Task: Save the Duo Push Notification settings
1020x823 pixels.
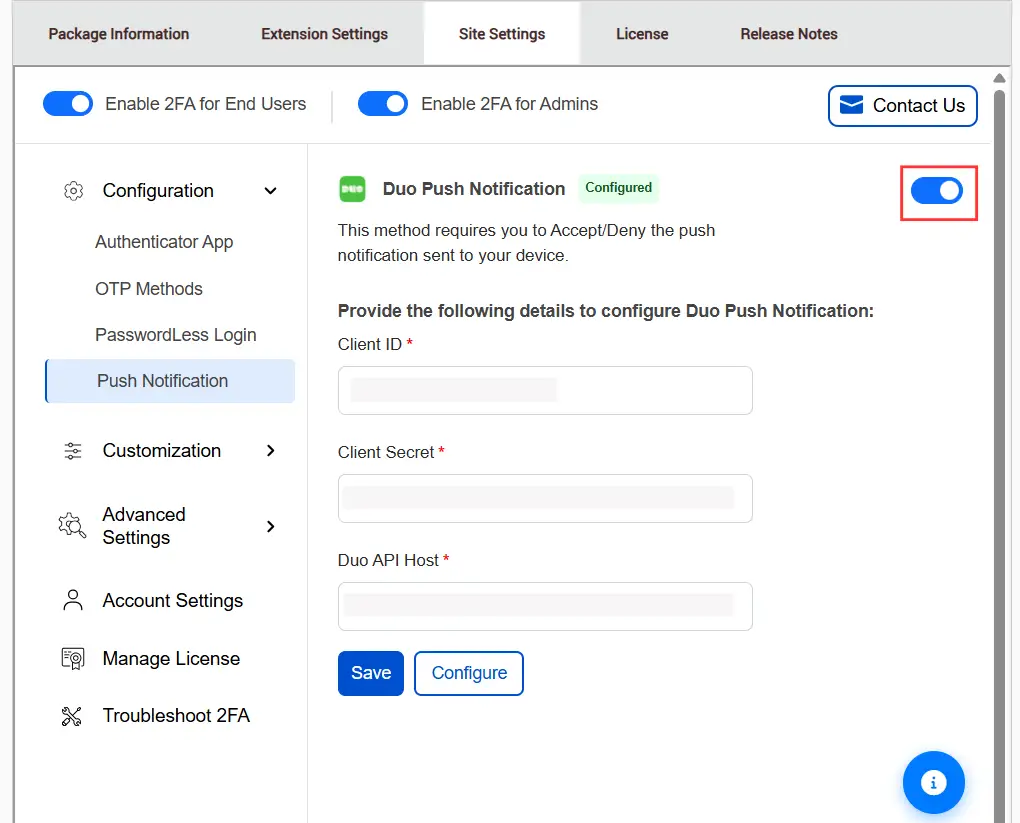Action: coord(370,673)
